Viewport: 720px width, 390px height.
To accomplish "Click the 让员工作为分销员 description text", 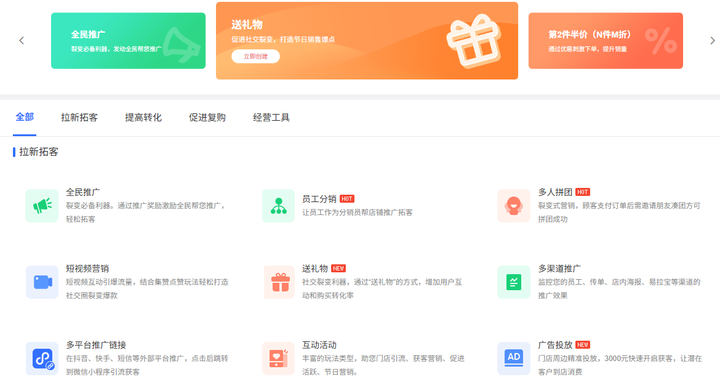I will pyautogui.click(x=357, y=212).
